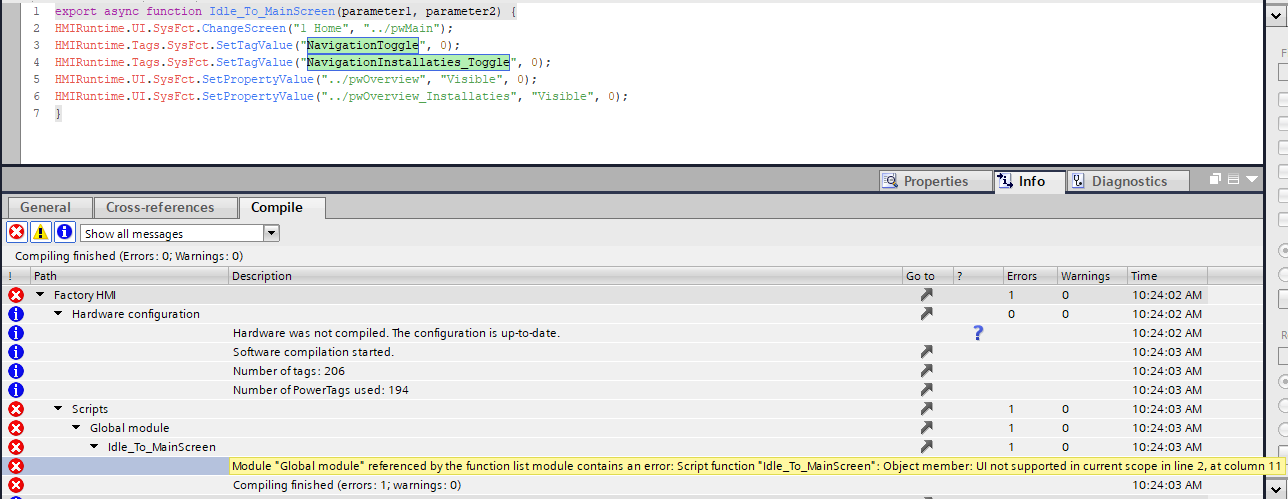Image resolution: width=1288 pixels, height=499 pixels.
Task: Collapse the Scripts tree node
Action: pyautogui.click(x=59, y=409)
